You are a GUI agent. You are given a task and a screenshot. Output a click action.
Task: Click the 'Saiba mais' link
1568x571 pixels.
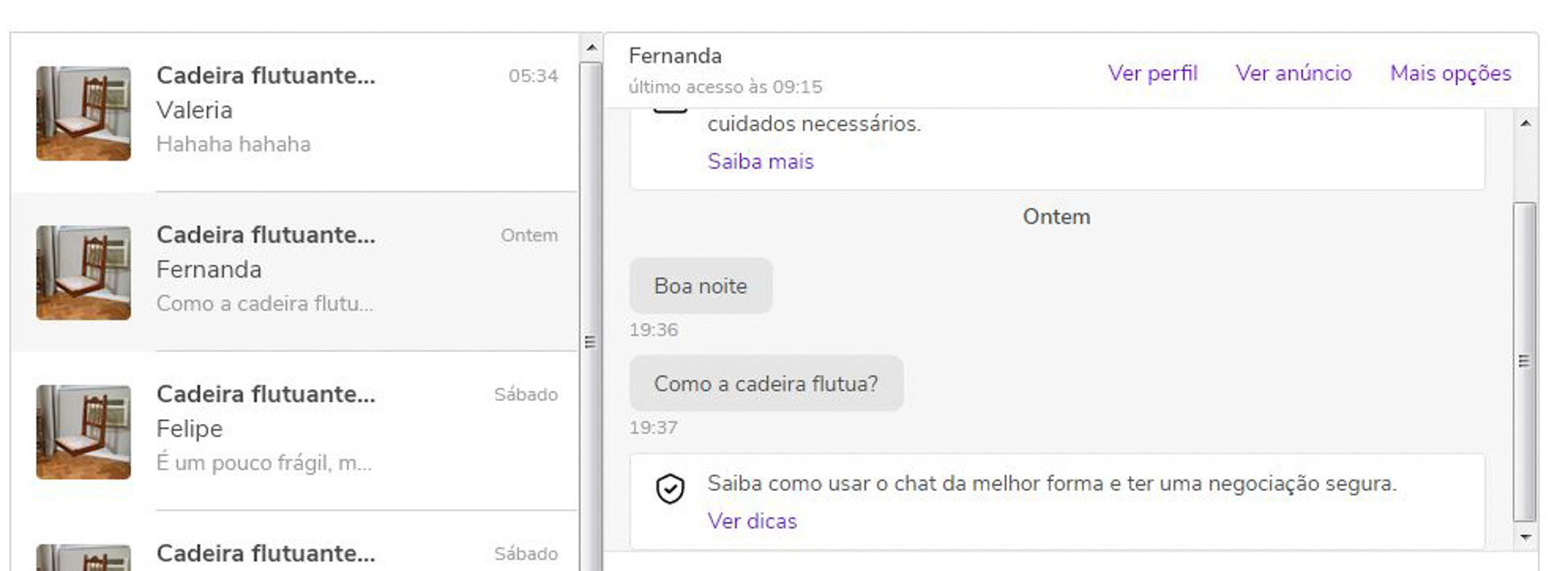[x=759, y=162]
